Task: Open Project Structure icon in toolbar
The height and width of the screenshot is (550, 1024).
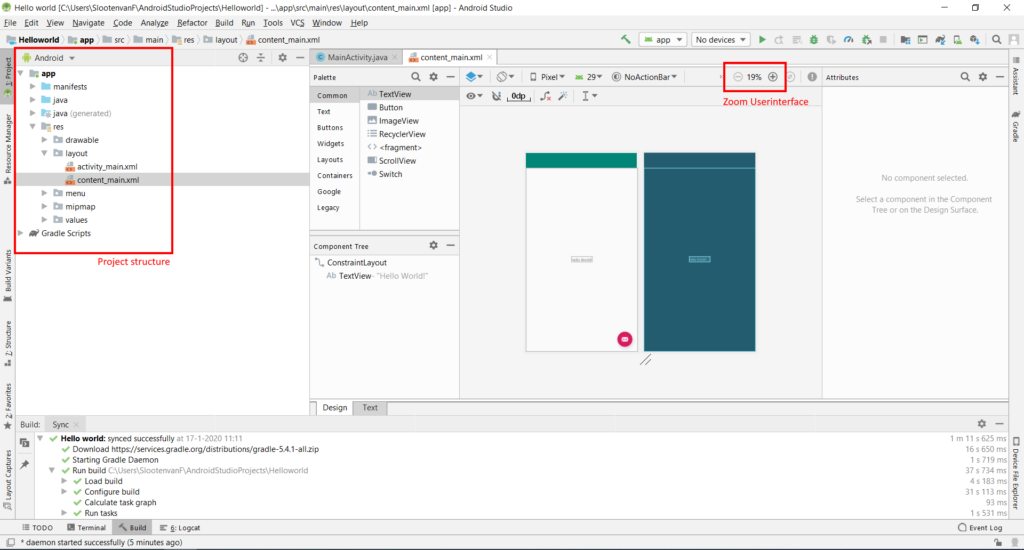Action: (905, 39)
